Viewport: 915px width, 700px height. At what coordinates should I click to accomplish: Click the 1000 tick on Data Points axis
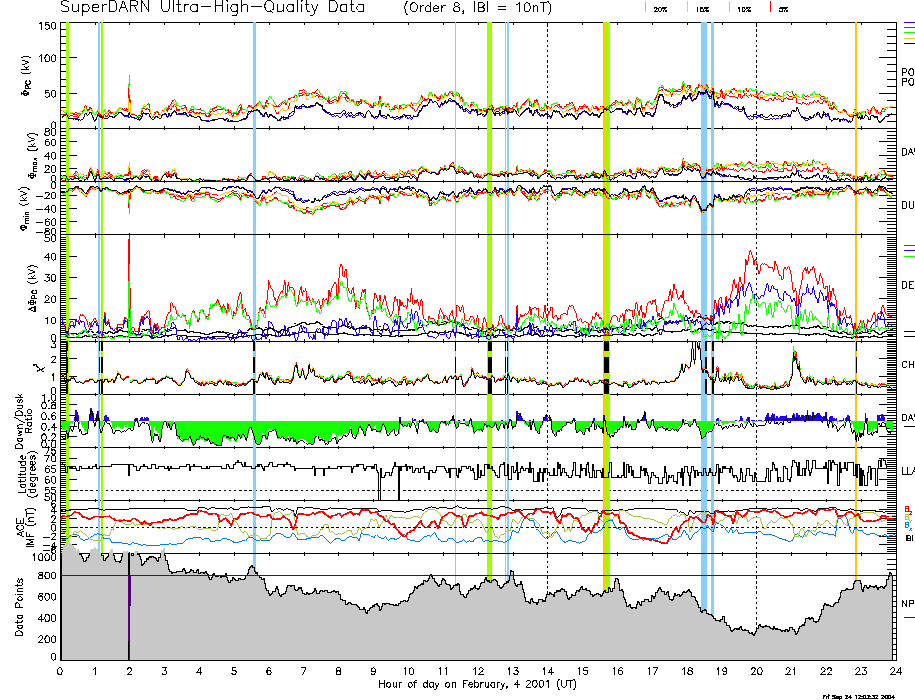pyautogui.click(x=45, y=558)
